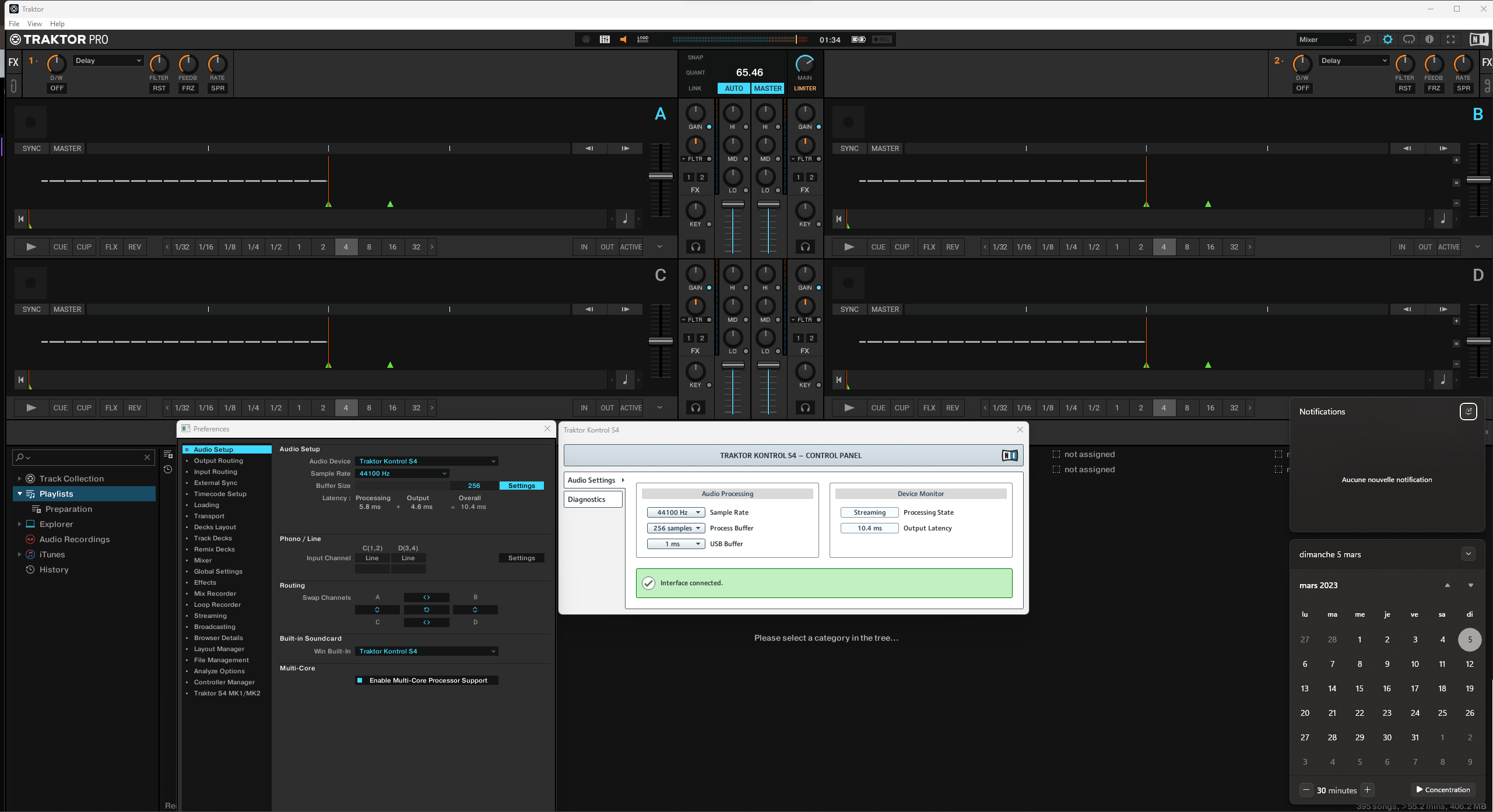Click the headphone cue button for deck D

805,408
